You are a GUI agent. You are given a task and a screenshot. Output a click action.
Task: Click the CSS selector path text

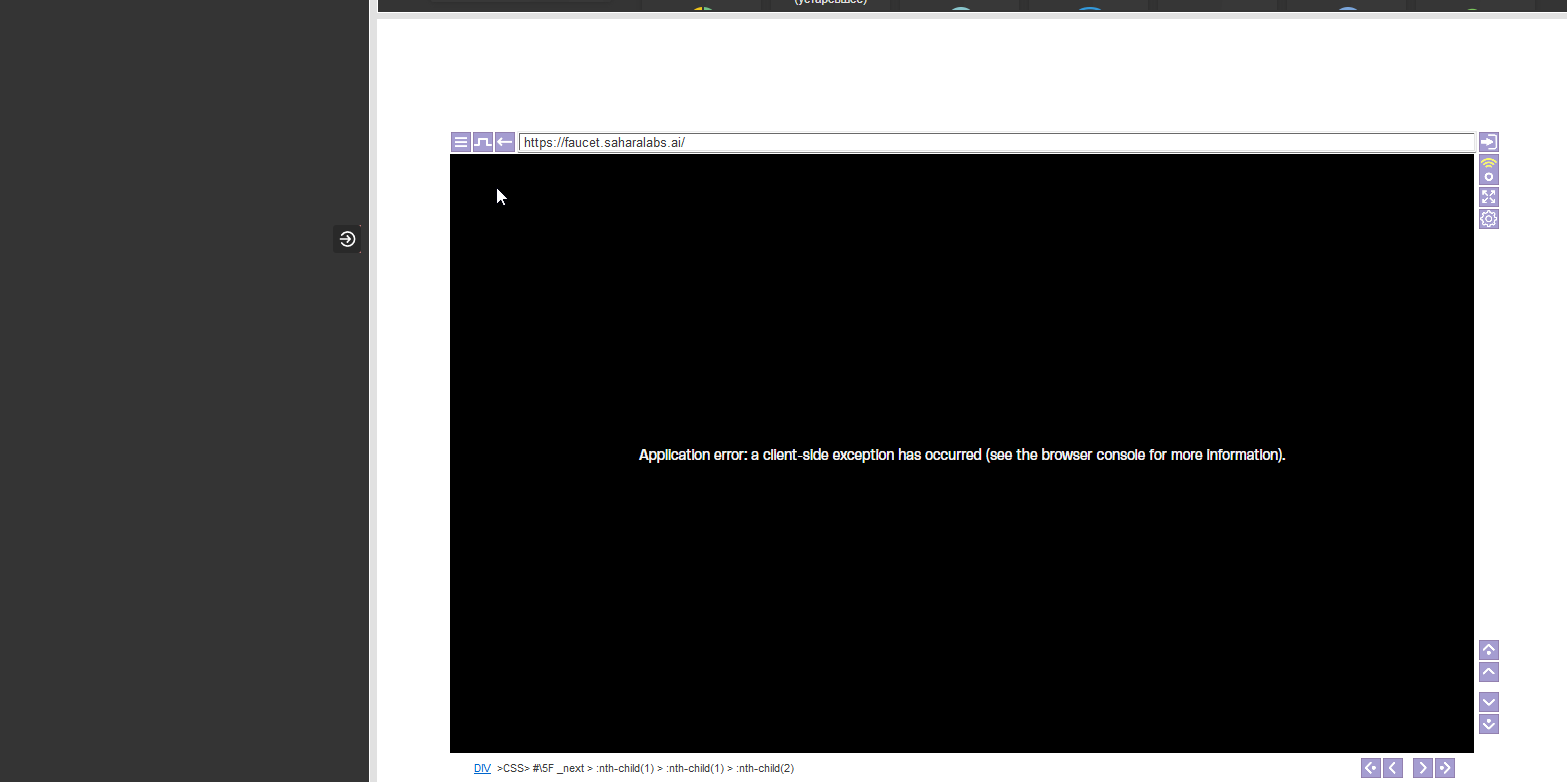(645, 768)
